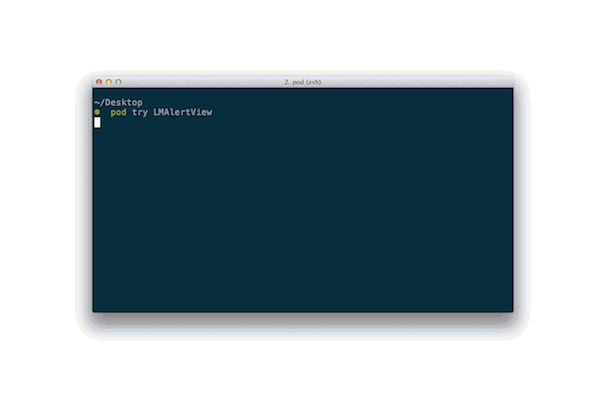Click the white block cursor
The height and width of the screenshot is (400, 593).
pos(98,122)
